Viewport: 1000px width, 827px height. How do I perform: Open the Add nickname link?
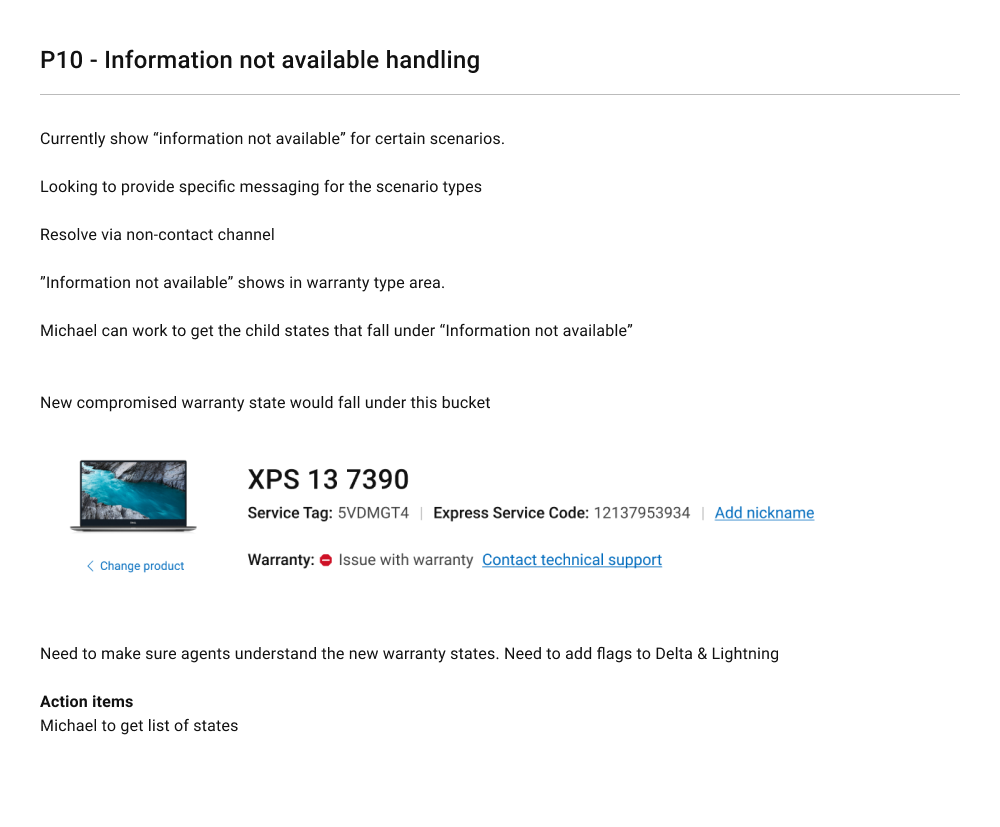coord(764,513)
